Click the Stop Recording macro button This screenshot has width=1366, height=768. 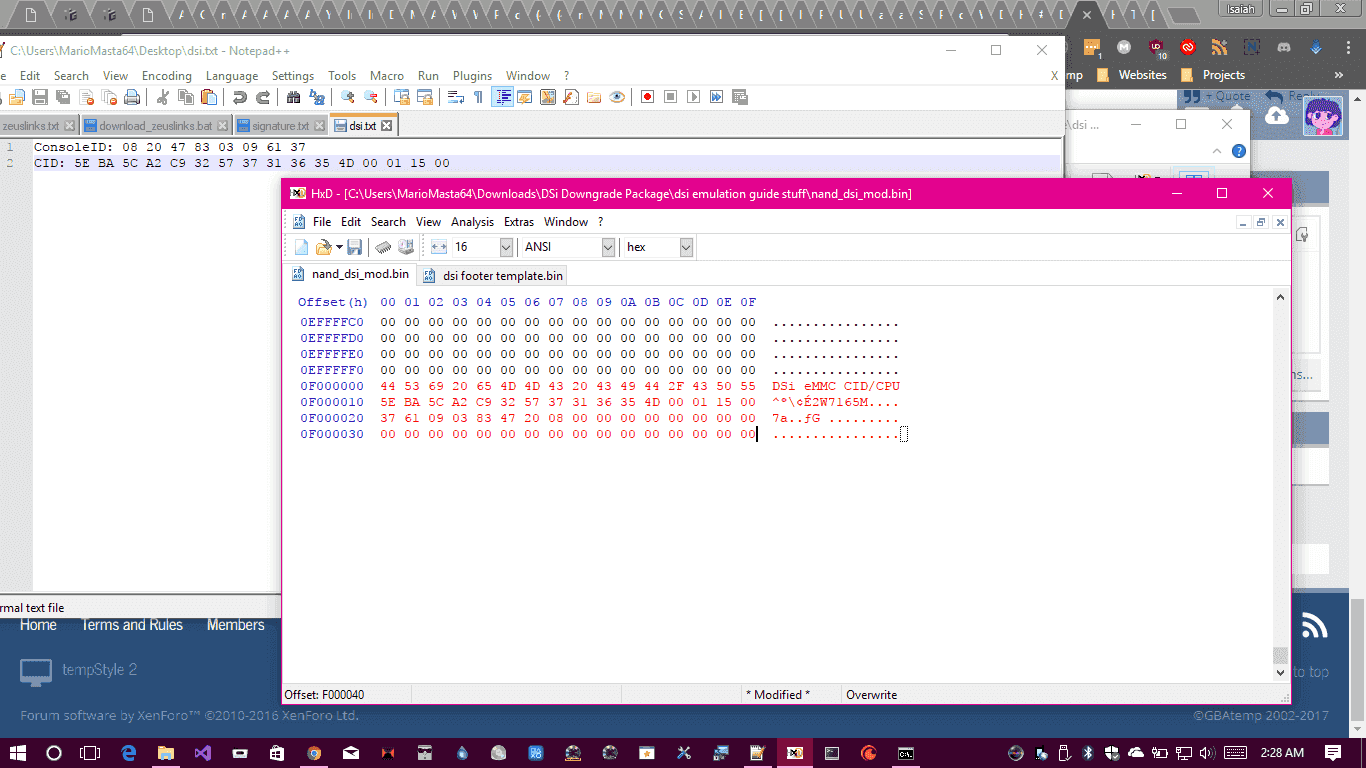pos(671,97)
